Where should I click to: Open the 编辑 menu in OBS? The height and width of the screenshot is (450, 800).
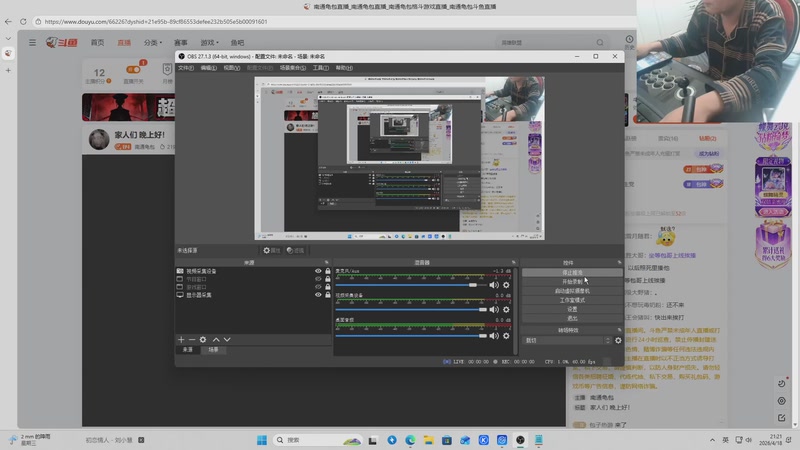click(x=208, y=68)
